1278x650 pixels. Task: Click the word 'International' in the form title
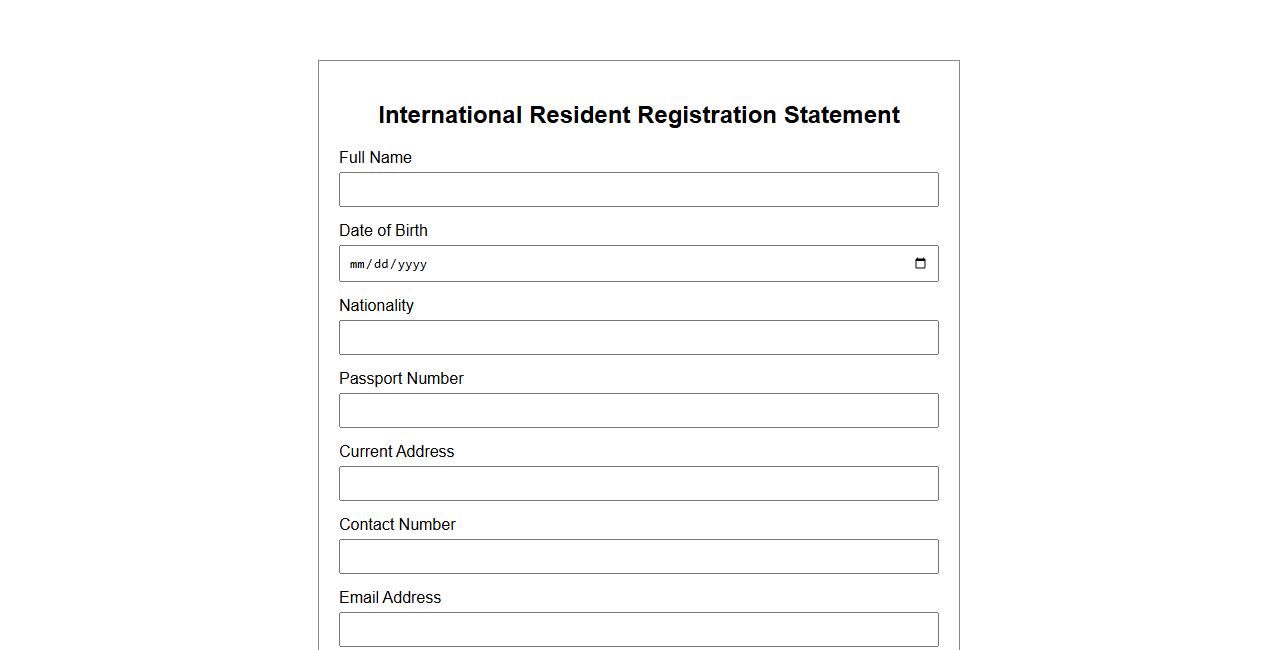coord(450,116)
